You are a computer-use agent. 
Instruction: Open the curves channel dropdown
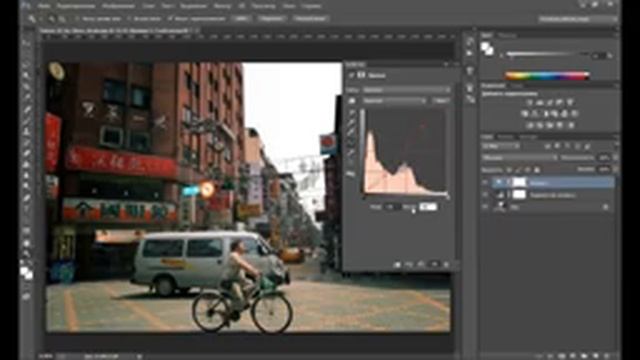point(395,100)
